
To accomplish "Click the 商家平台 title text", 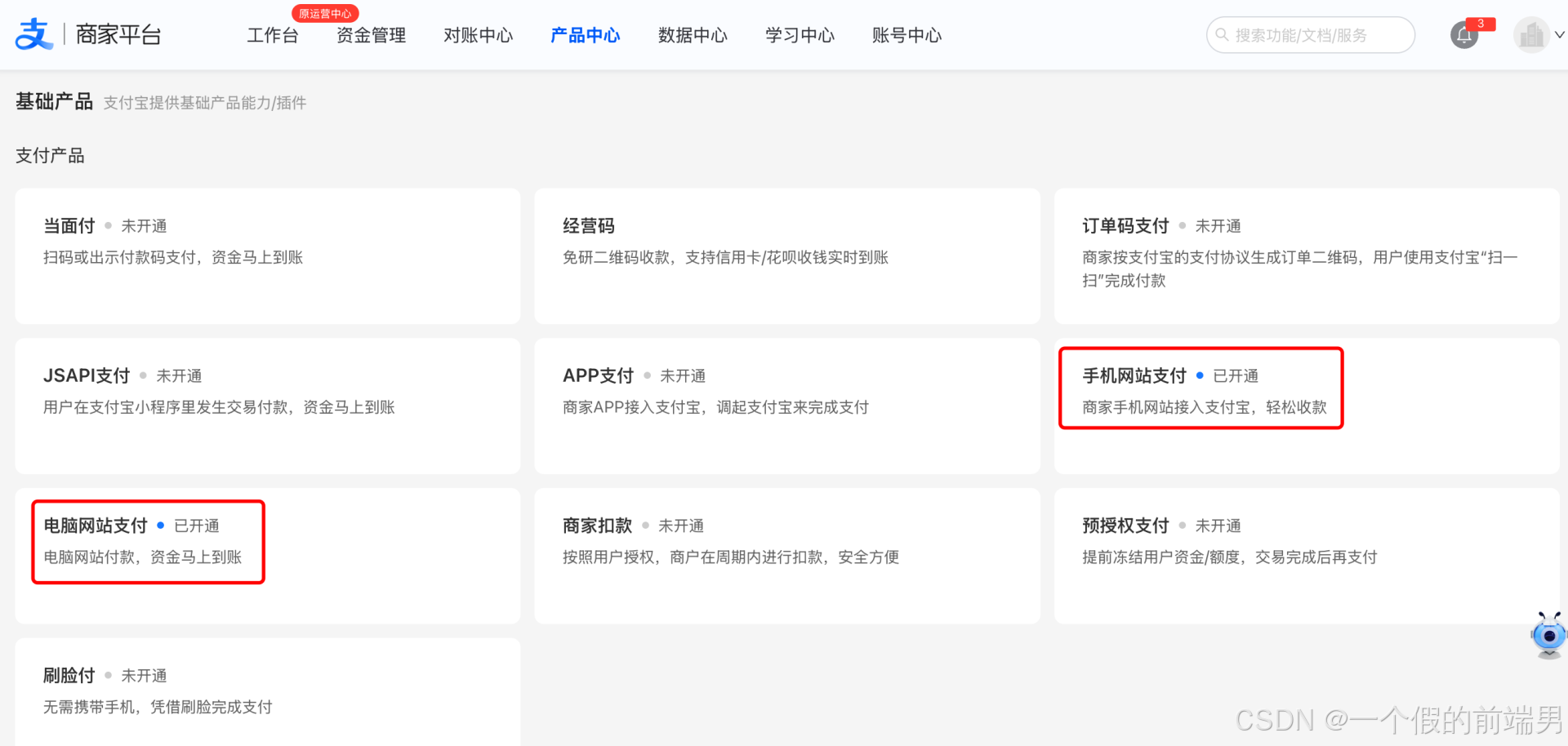I will tap(118, 34).
